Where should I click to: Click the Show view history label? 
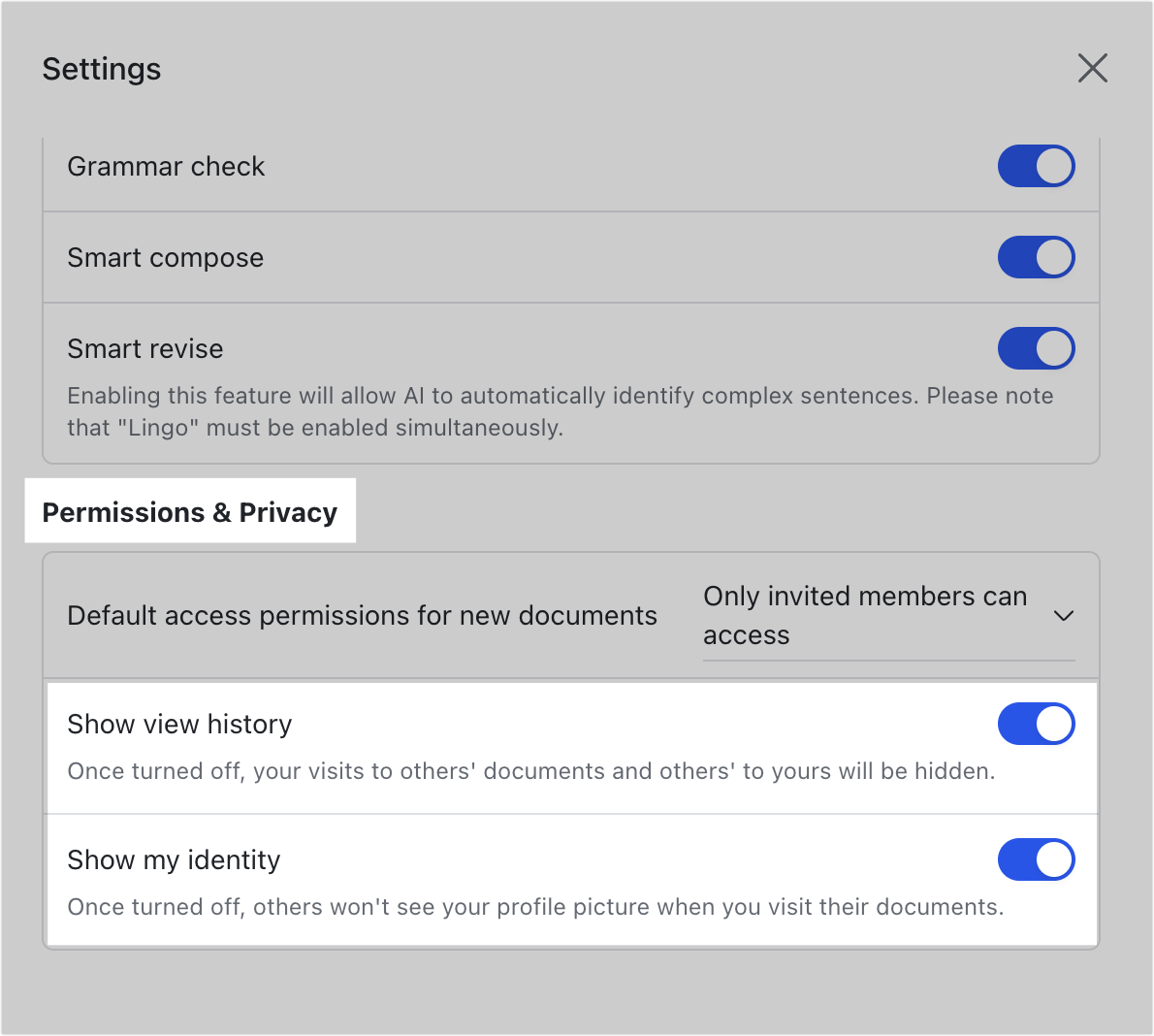[x=179, y=724]
